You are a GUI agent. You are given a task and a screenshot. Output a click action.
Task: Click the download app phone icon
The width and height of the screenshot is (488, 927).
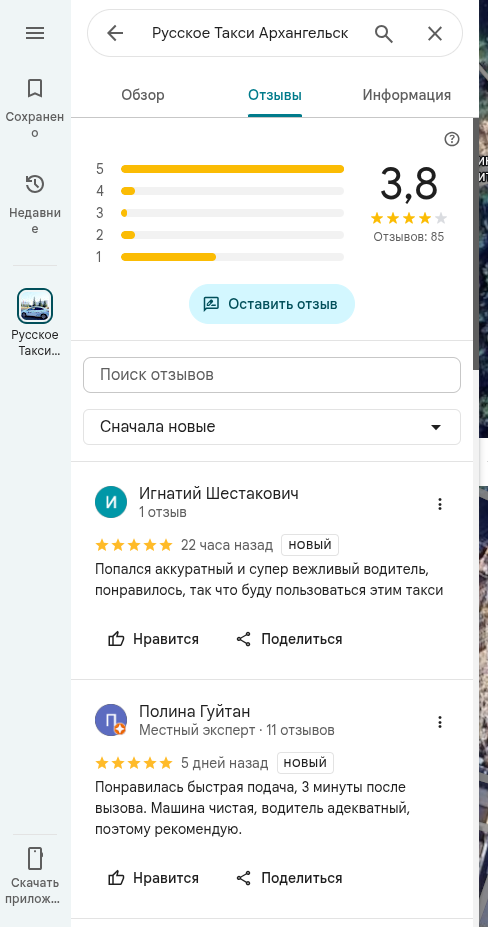click(35, 857)
